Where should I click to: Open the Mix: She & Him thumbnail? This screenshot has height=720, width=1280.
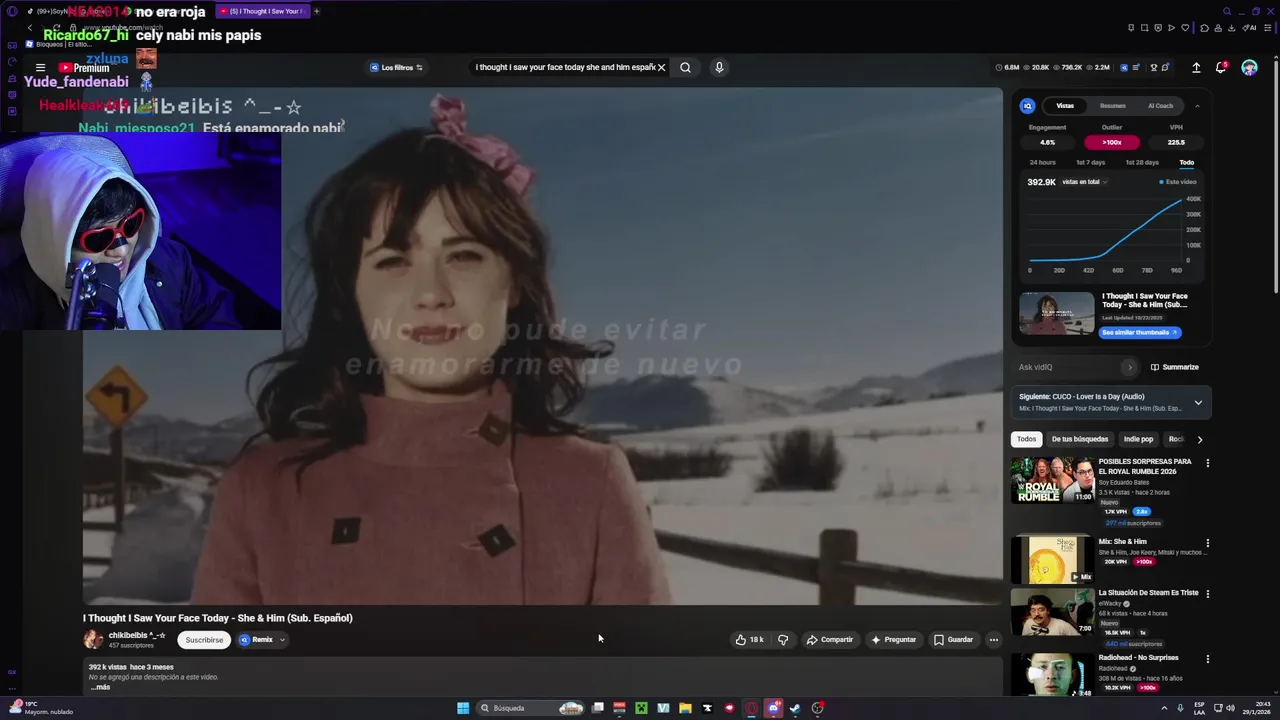coord(1053,560)
